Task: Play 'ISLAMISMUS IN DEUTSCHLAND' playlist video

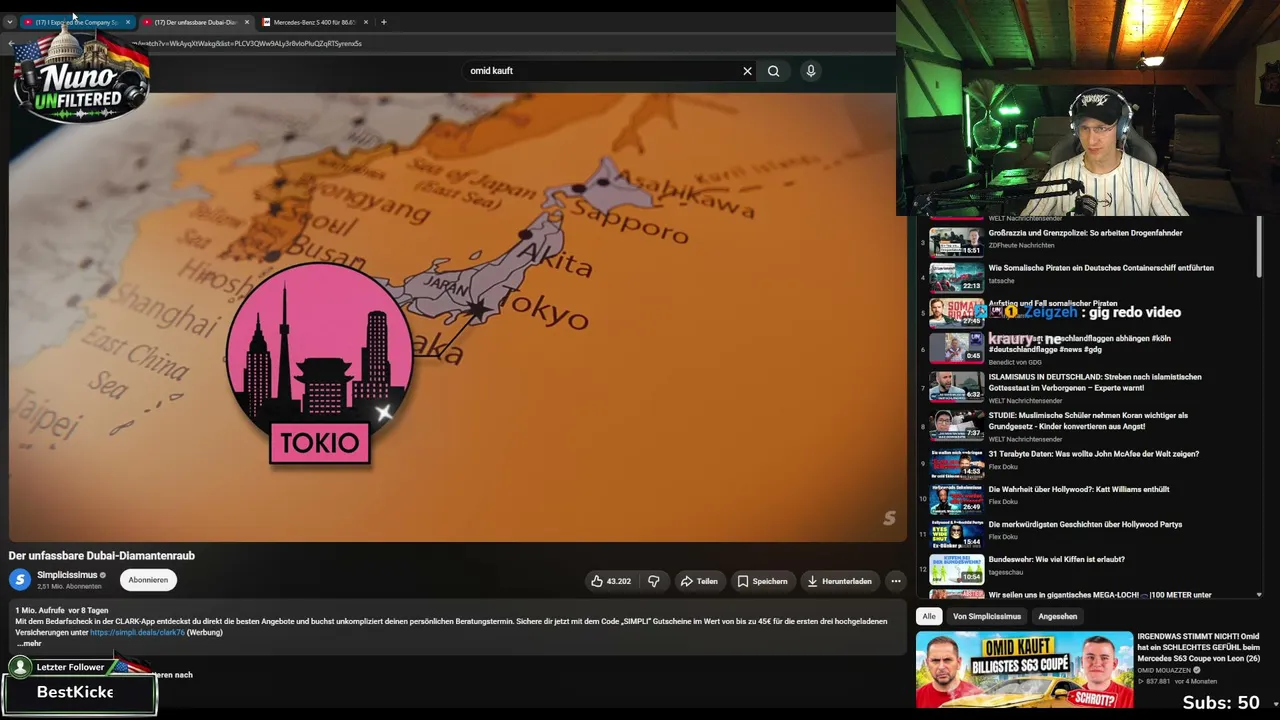Action: tap(1095, 382)
